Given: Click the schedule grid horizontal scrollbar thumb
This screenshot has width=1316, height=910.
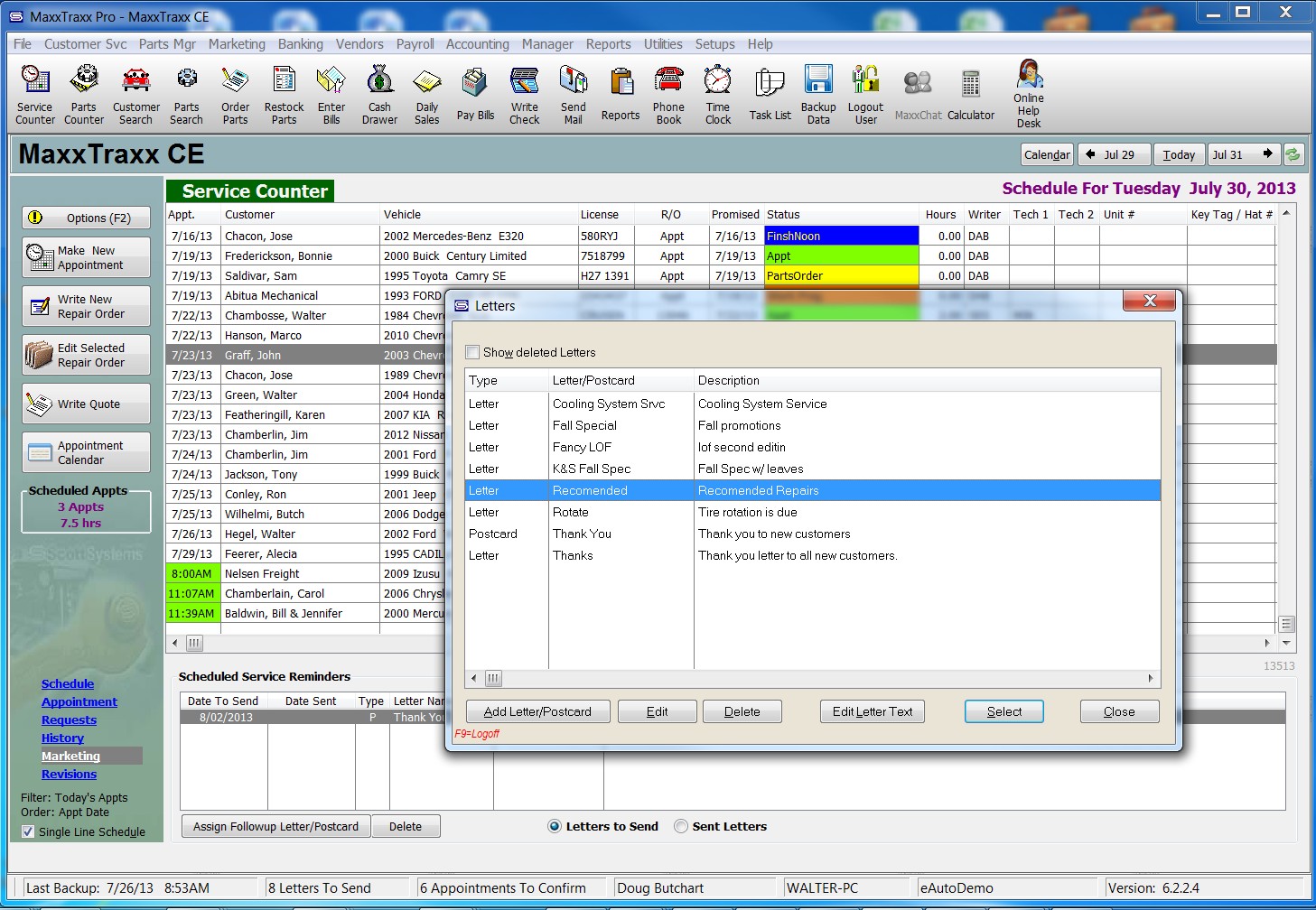Looking at the screenshot, I should pos(194,643).
